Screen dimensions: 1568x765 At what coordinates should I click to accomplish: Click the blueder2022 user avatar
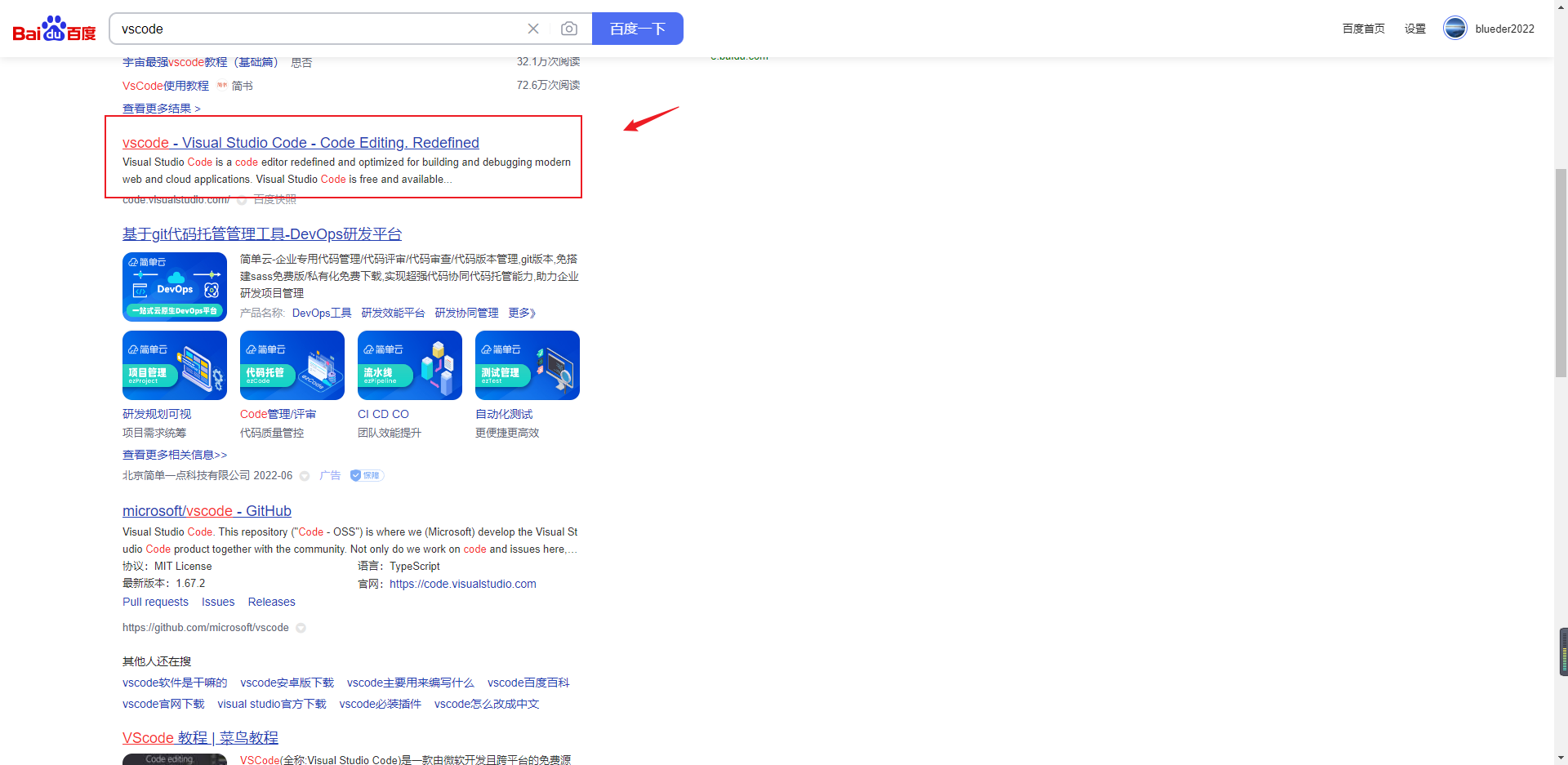[x=1454, y=29]
